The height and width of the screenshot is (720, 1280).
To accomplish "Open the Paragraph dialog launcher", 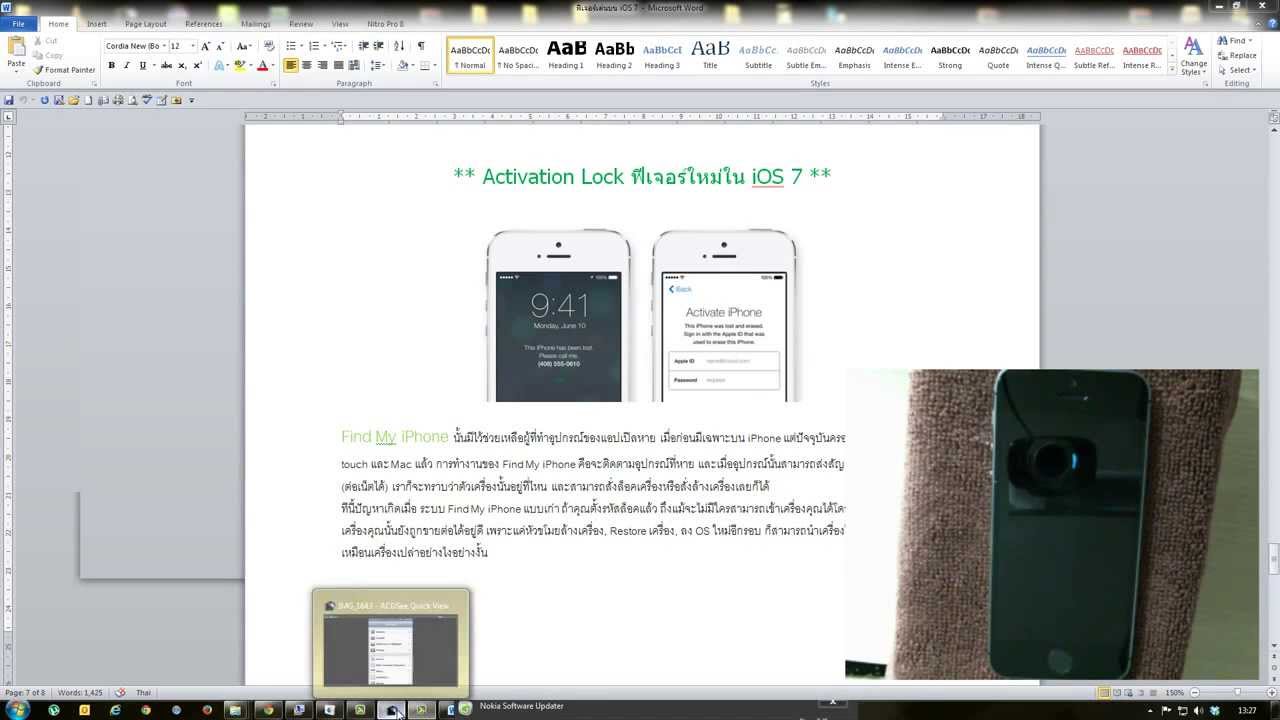I will coord(436,84).
